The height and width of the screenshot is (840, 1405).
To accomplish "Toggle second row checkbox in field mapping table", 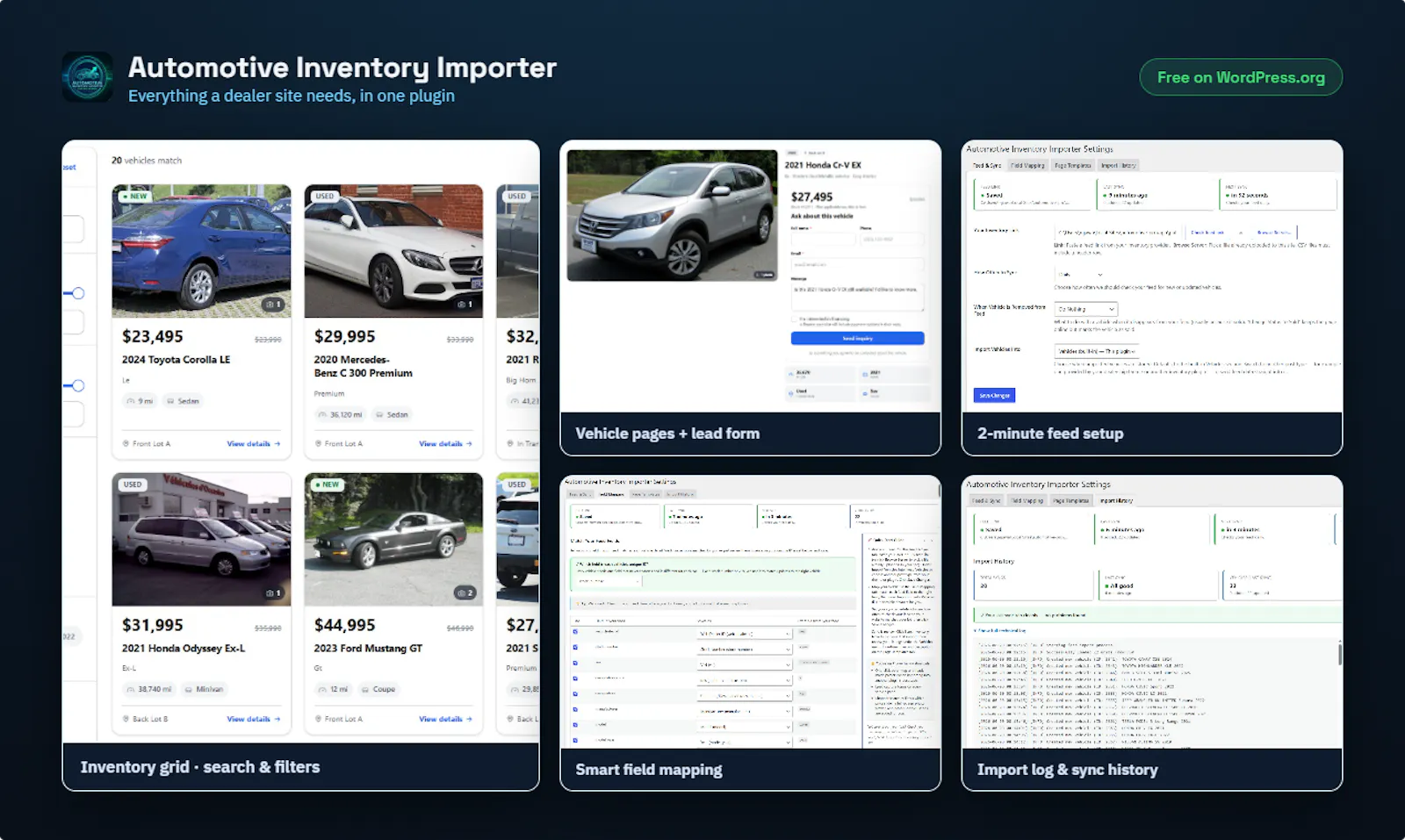I will coord(576,648).
